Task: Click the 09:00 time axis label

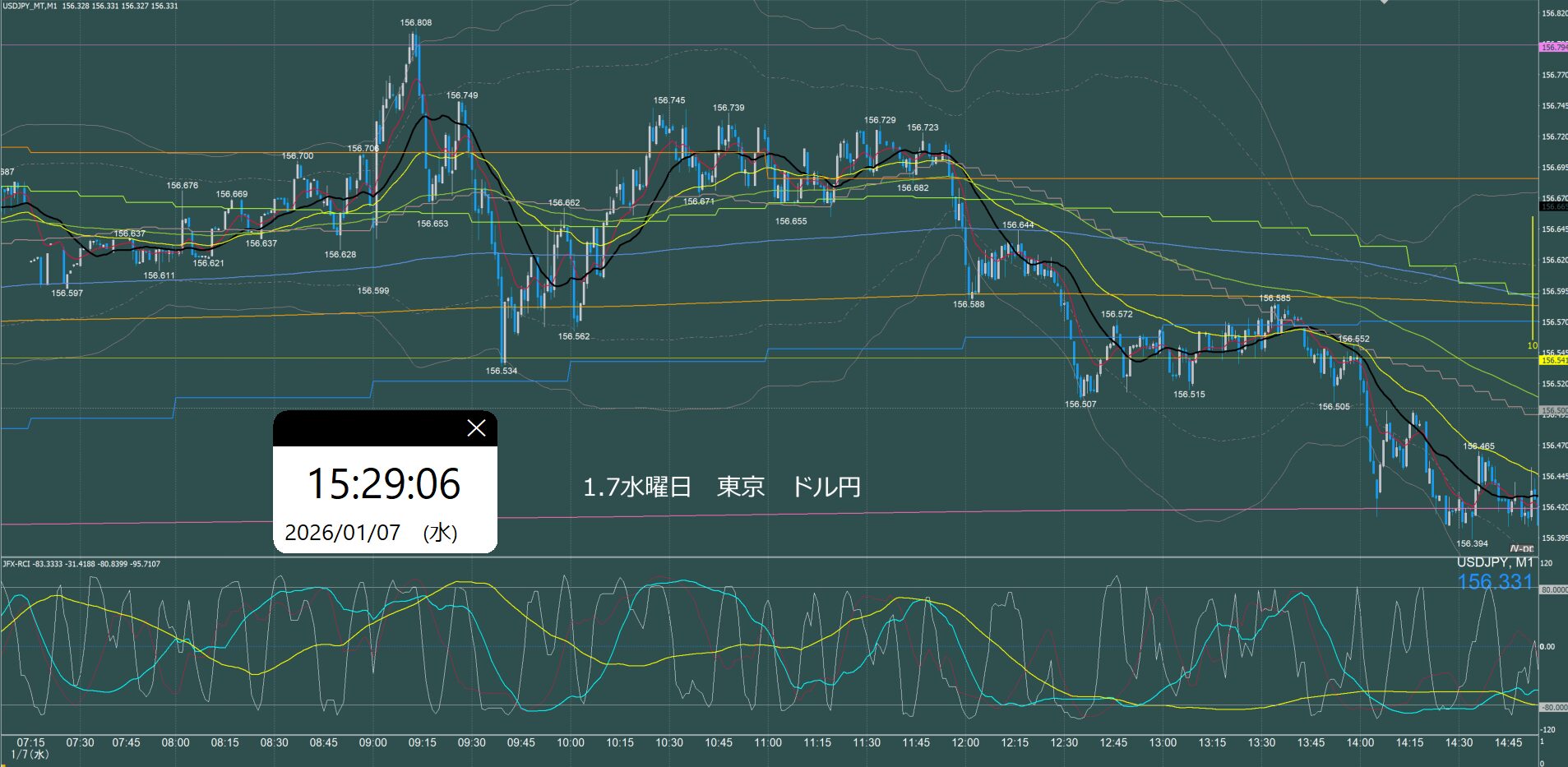Action: [x=372, y=742]
